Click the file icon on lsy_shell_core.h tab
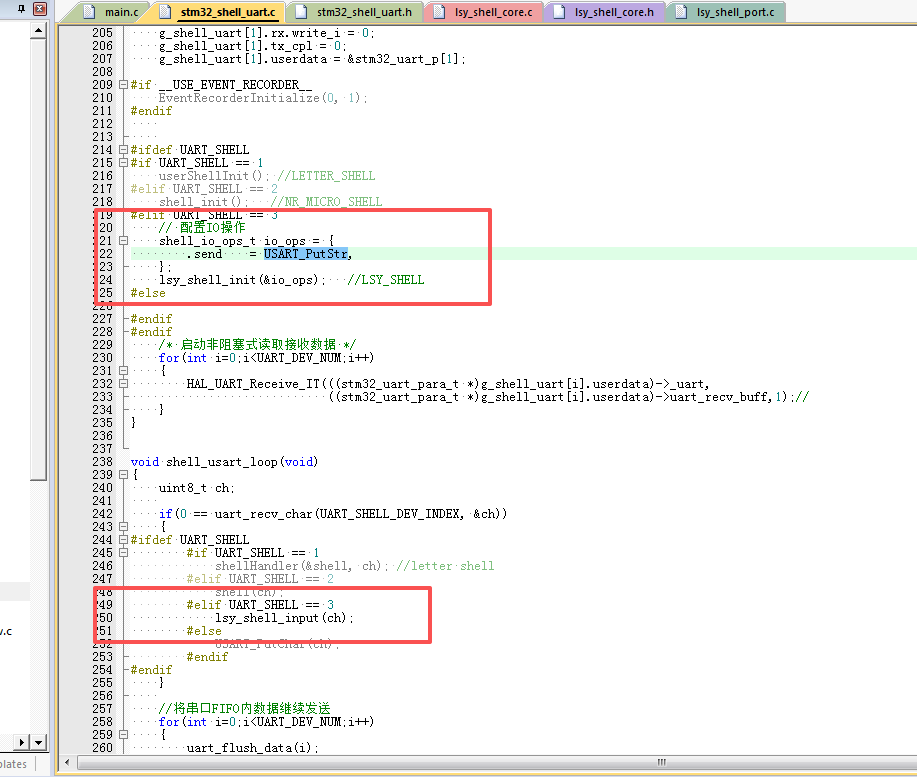Image resolution: width=917 pixels, height=777 pixels. point(559,12)
